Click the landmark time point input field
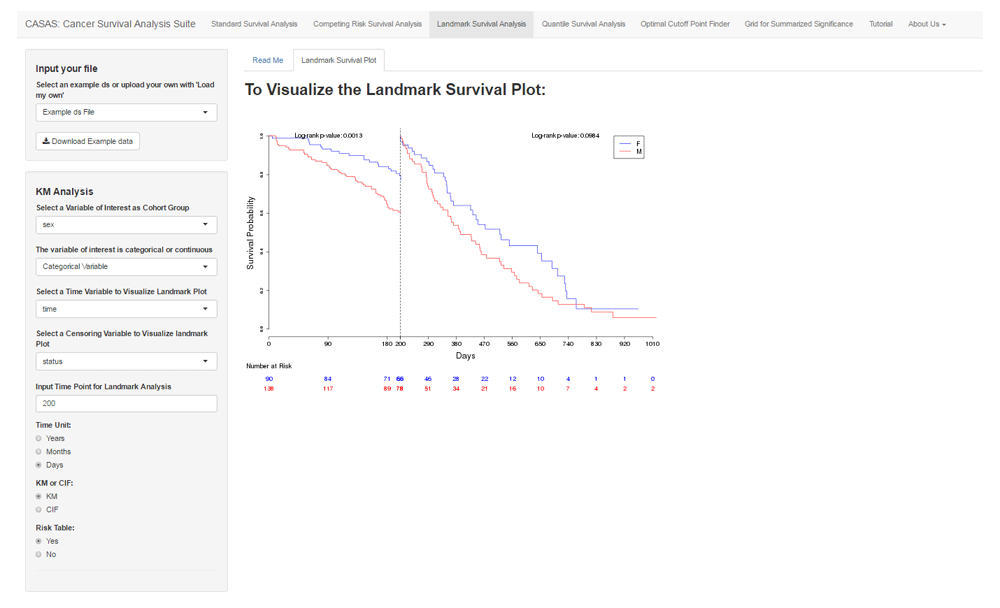1000x608 pixels. pos(126,403)
